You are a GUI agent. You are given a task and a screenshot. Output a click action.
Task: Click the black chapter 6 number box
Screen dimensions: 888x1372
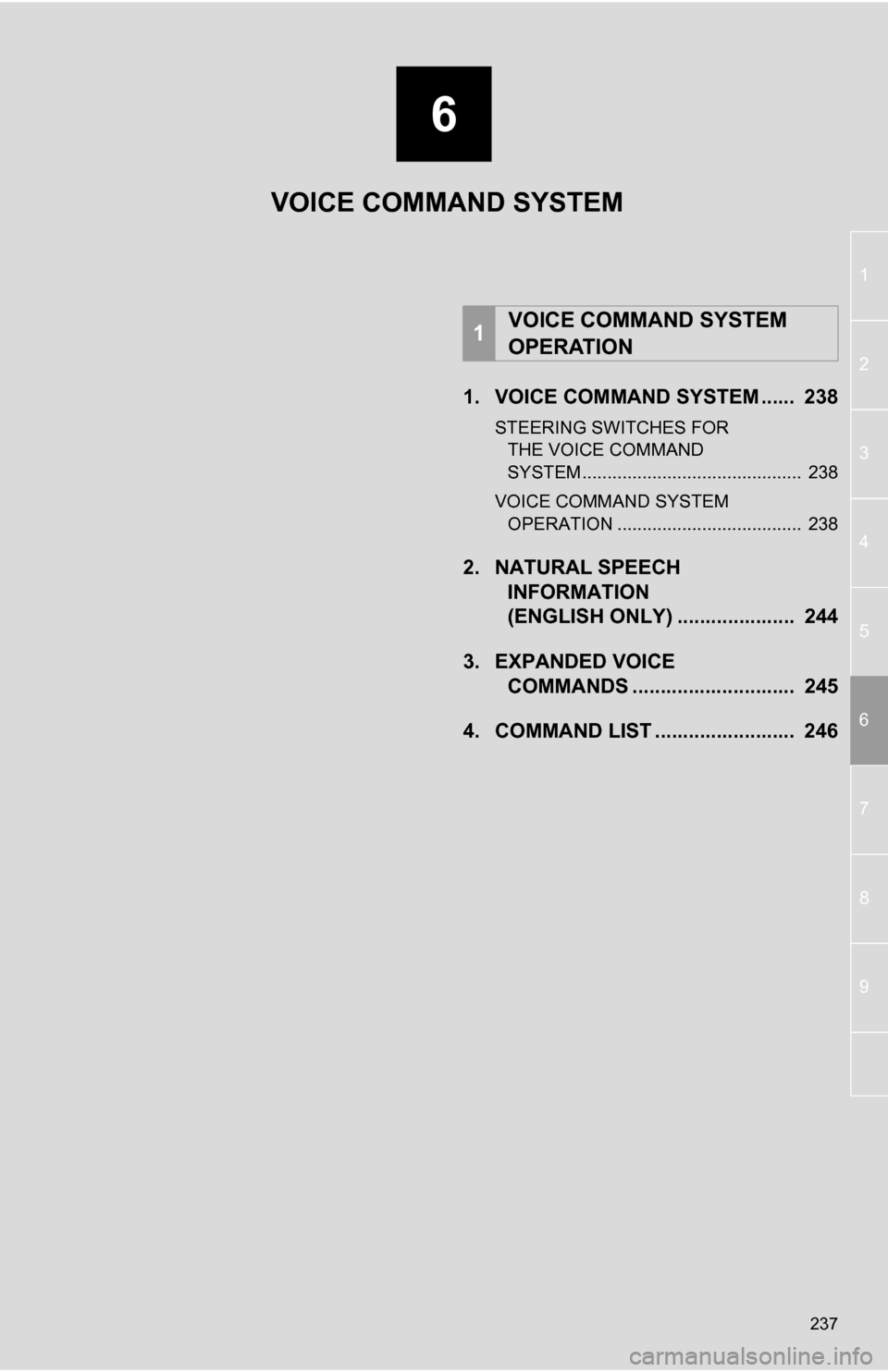click(x=444, y=114)
